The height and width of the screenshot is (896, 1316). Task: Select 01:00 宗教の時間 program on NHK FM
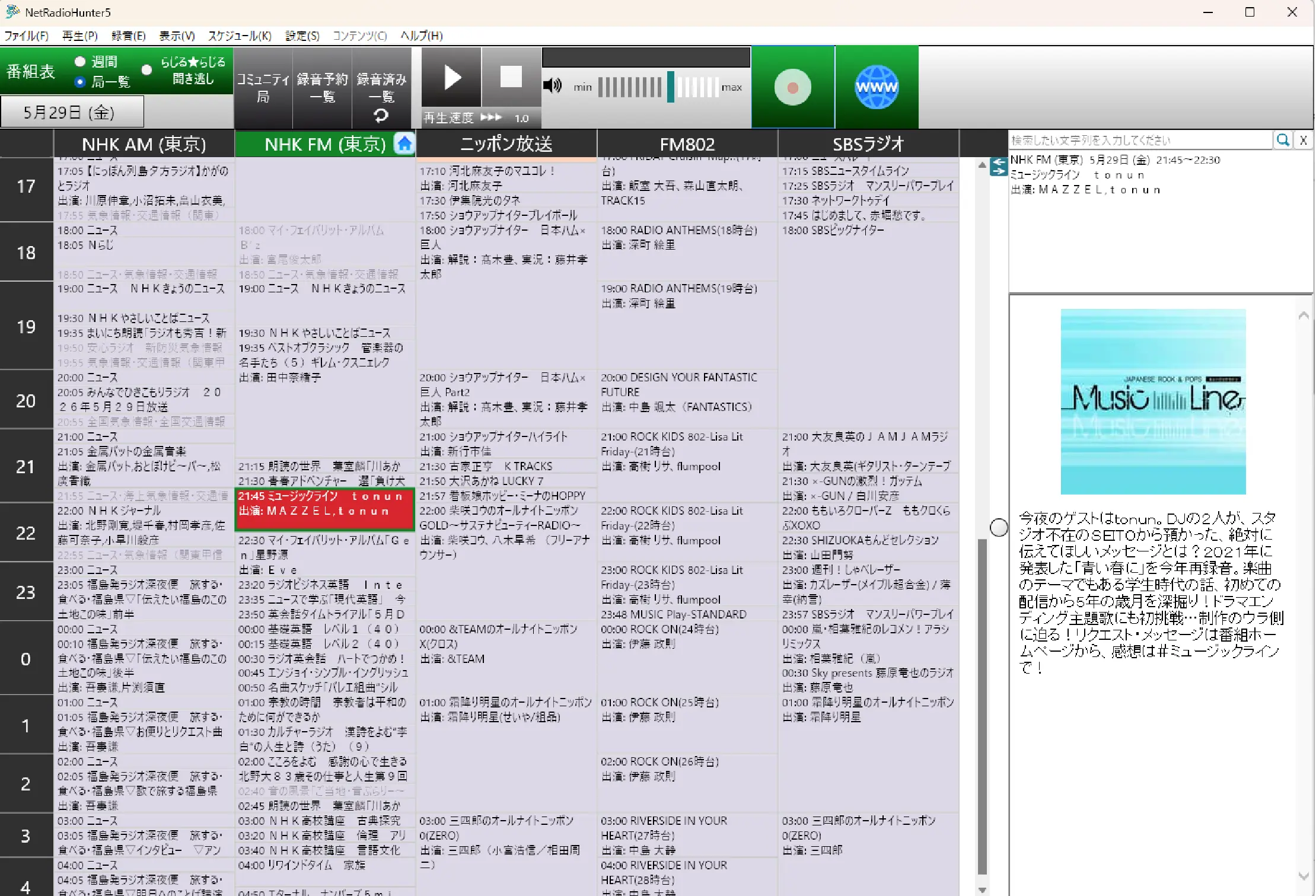click(x=324, y=709)
